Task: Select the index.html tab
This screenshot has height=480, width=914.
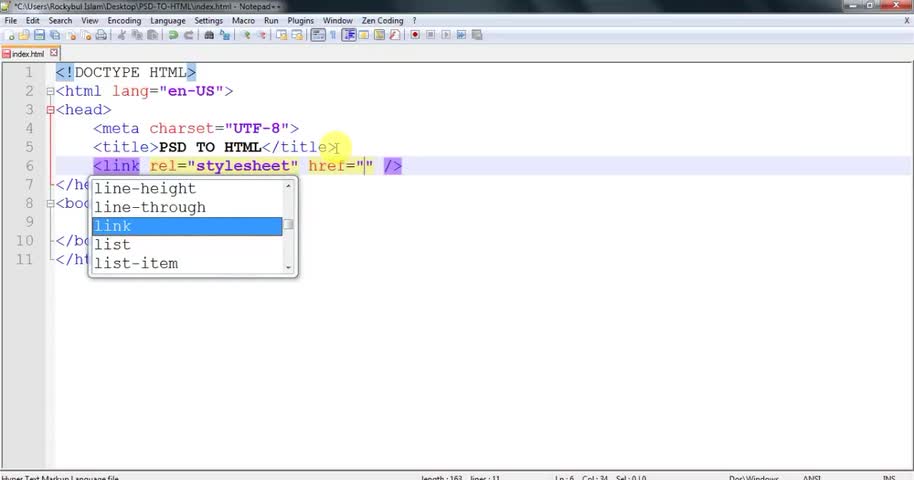Action: click(x=28, y=54)
